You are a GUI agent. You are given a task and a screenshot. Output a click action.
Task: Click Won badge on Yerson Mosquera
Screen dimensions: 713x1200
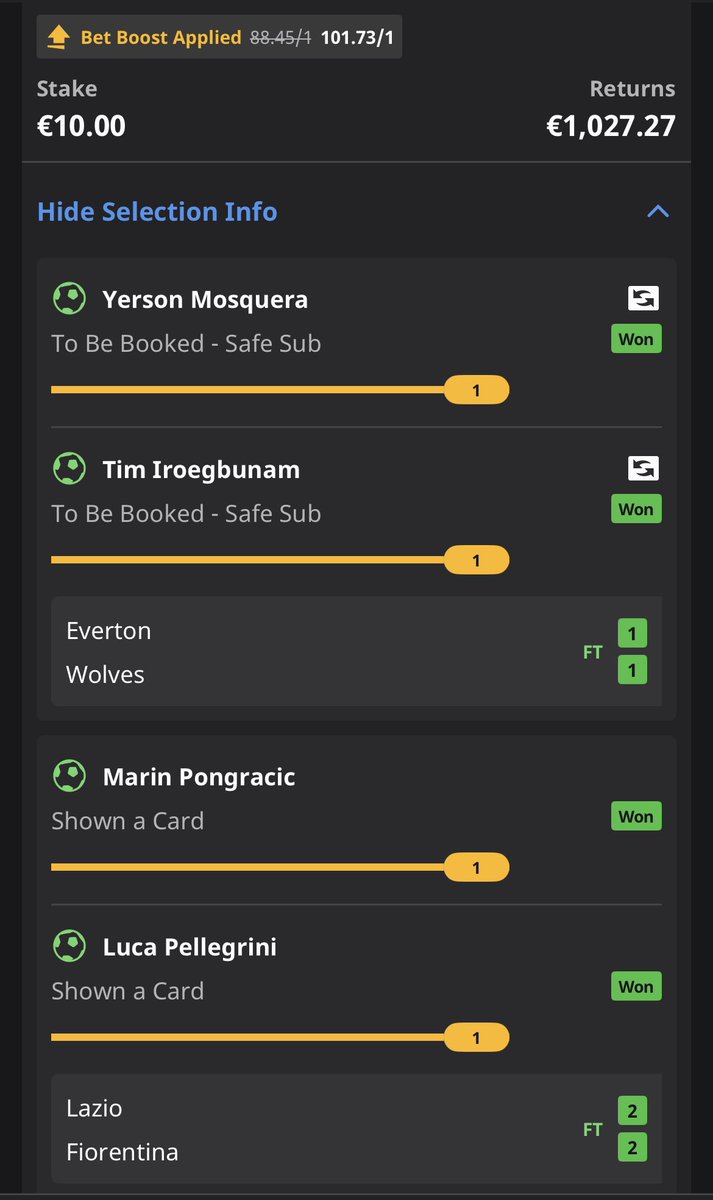(636, 339)
